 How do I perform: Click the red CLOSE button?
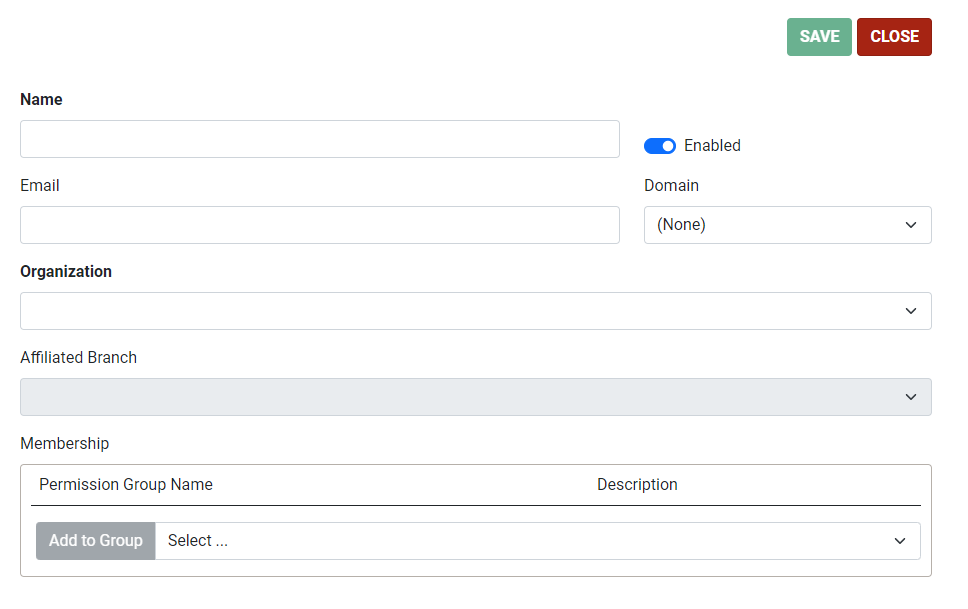(894, 37)
